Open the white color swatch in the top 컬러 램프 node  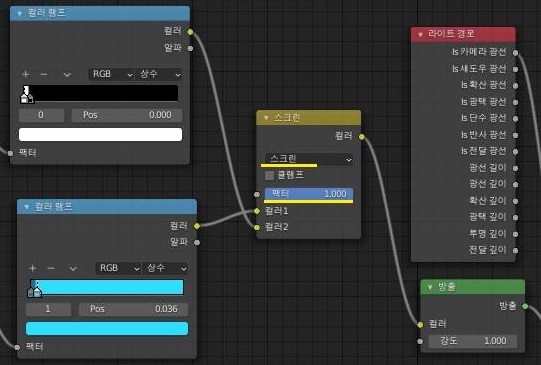[x=100, y=135]
